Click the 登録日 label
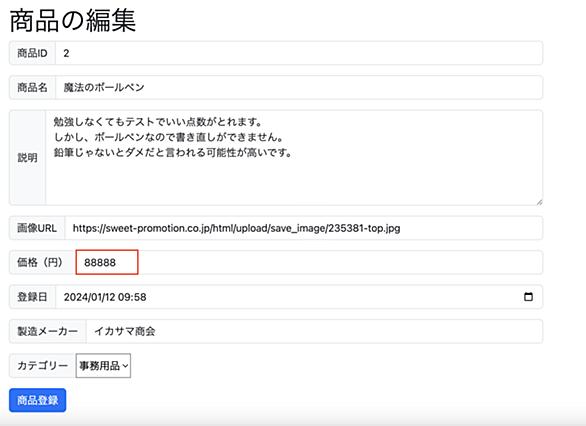Image resolution: width=586 pixels, height=426 pixels. (x=33, y=297)
